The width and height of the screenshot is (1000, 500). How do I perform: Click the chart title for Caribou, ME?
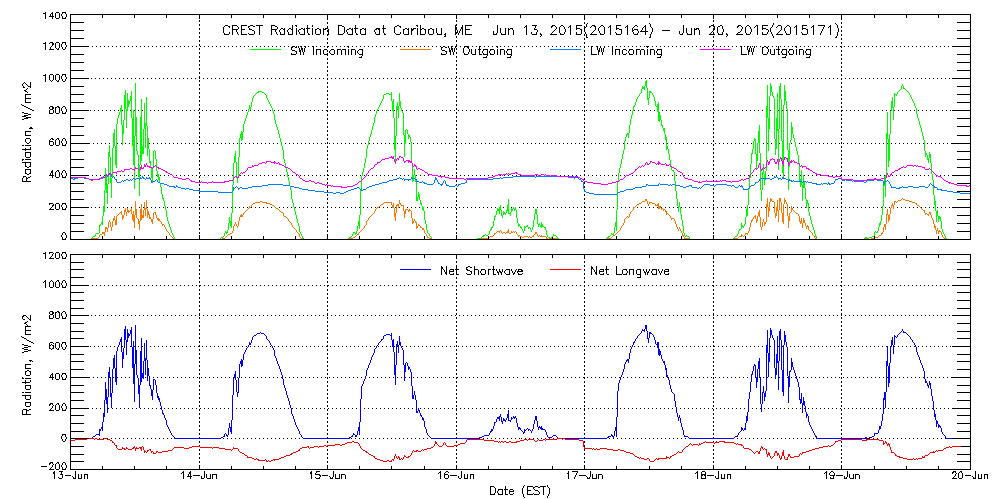coord(530,31)
